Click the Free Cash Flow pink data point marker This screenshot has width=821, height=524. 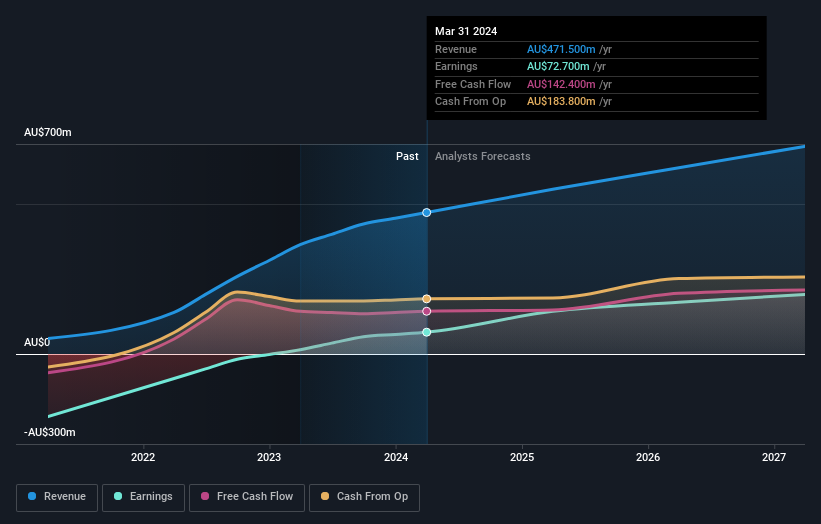427,311
